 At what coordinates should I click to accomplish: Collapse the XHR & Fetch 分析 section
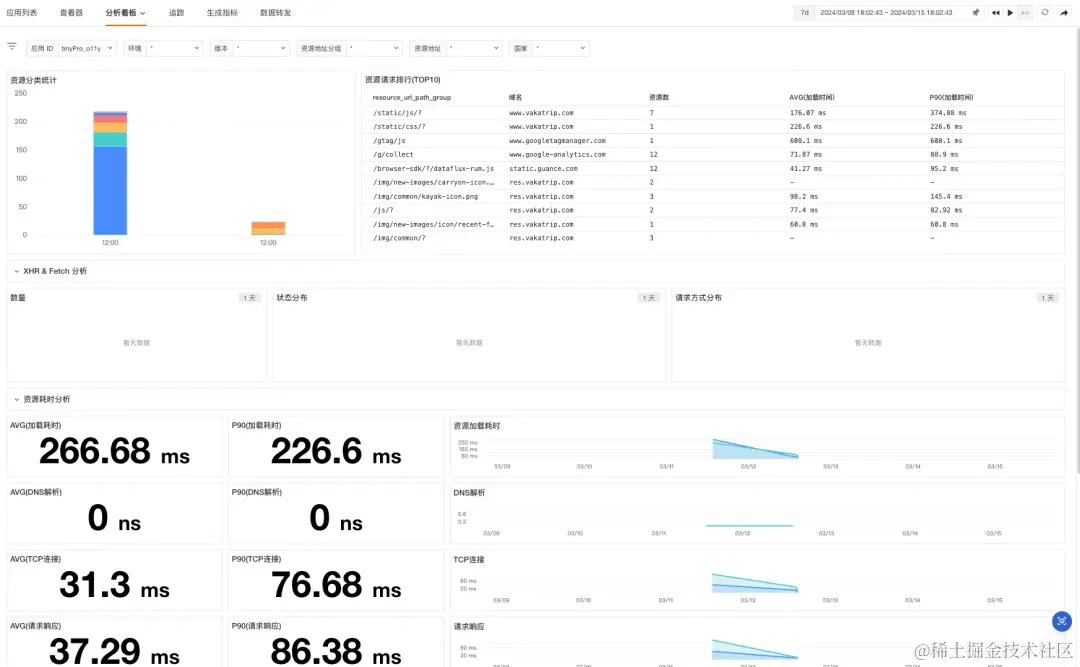[17, 271]
